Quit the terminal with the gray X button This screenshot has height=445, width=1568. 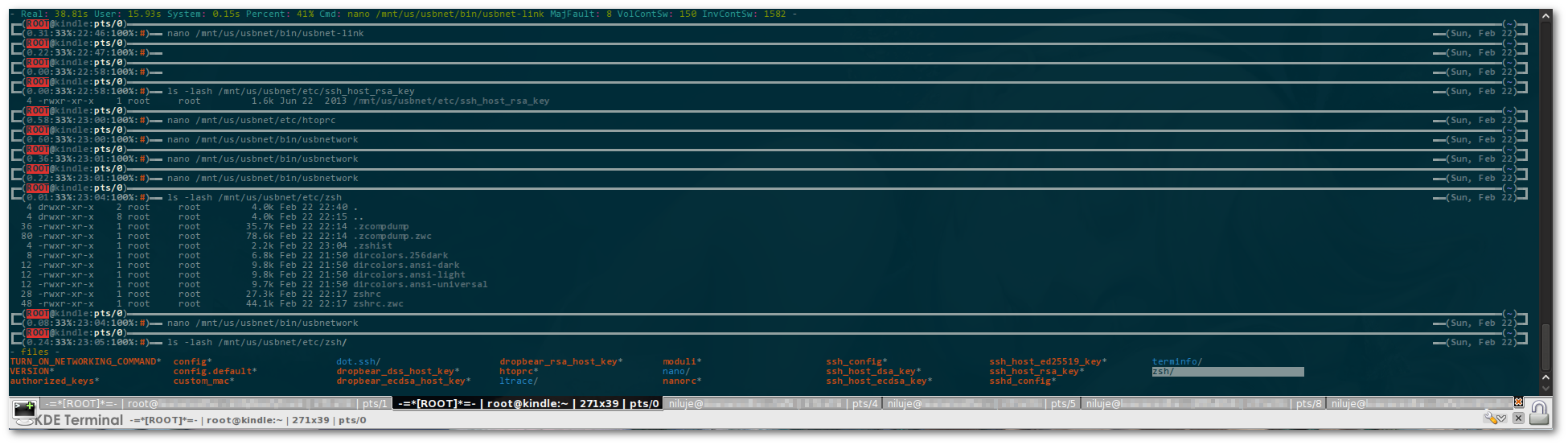pyautogui.click(x=1518, y=418)
